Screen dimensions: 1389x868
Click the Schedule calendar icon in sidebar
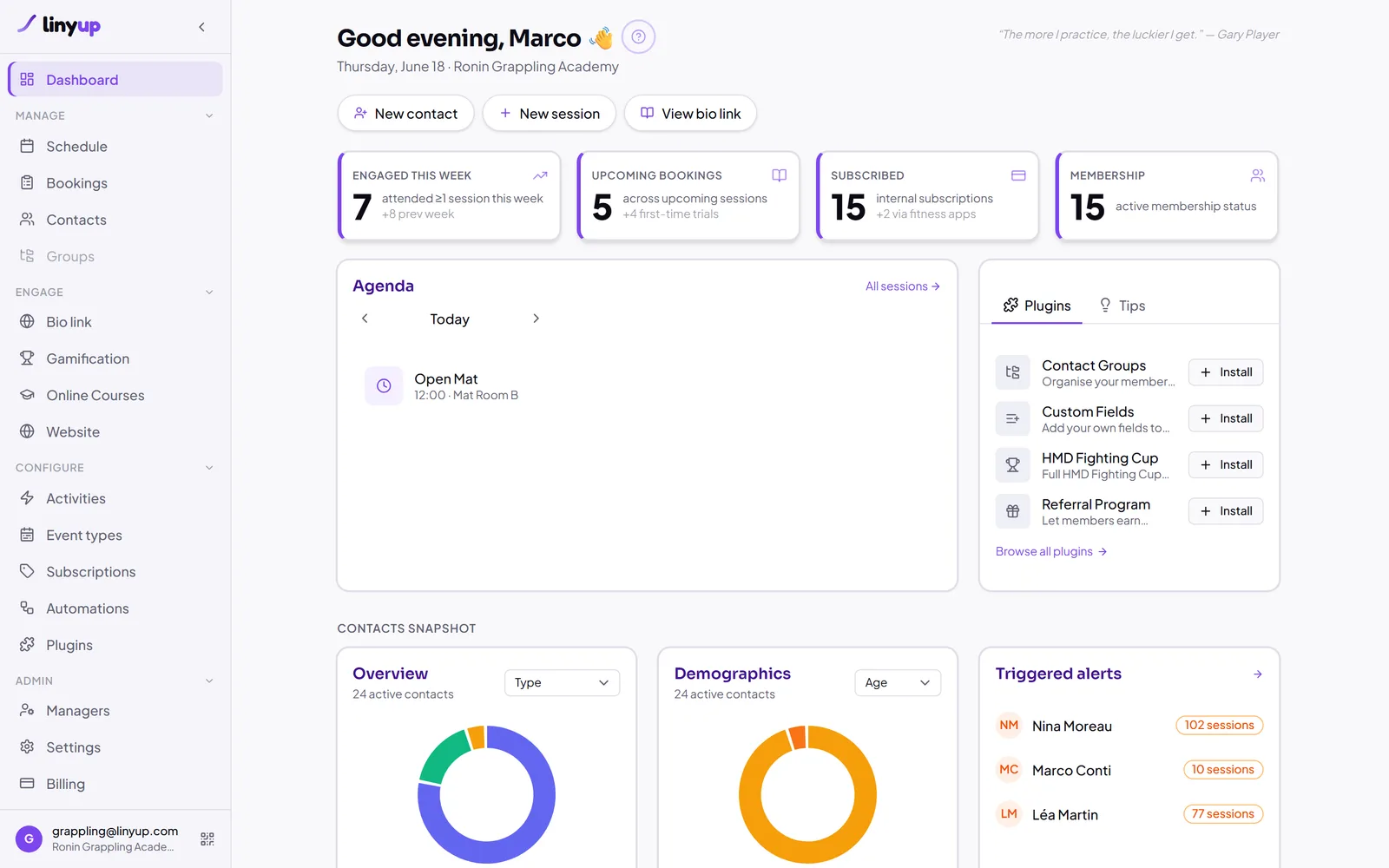pyautogui.click(x=27, y=146)
